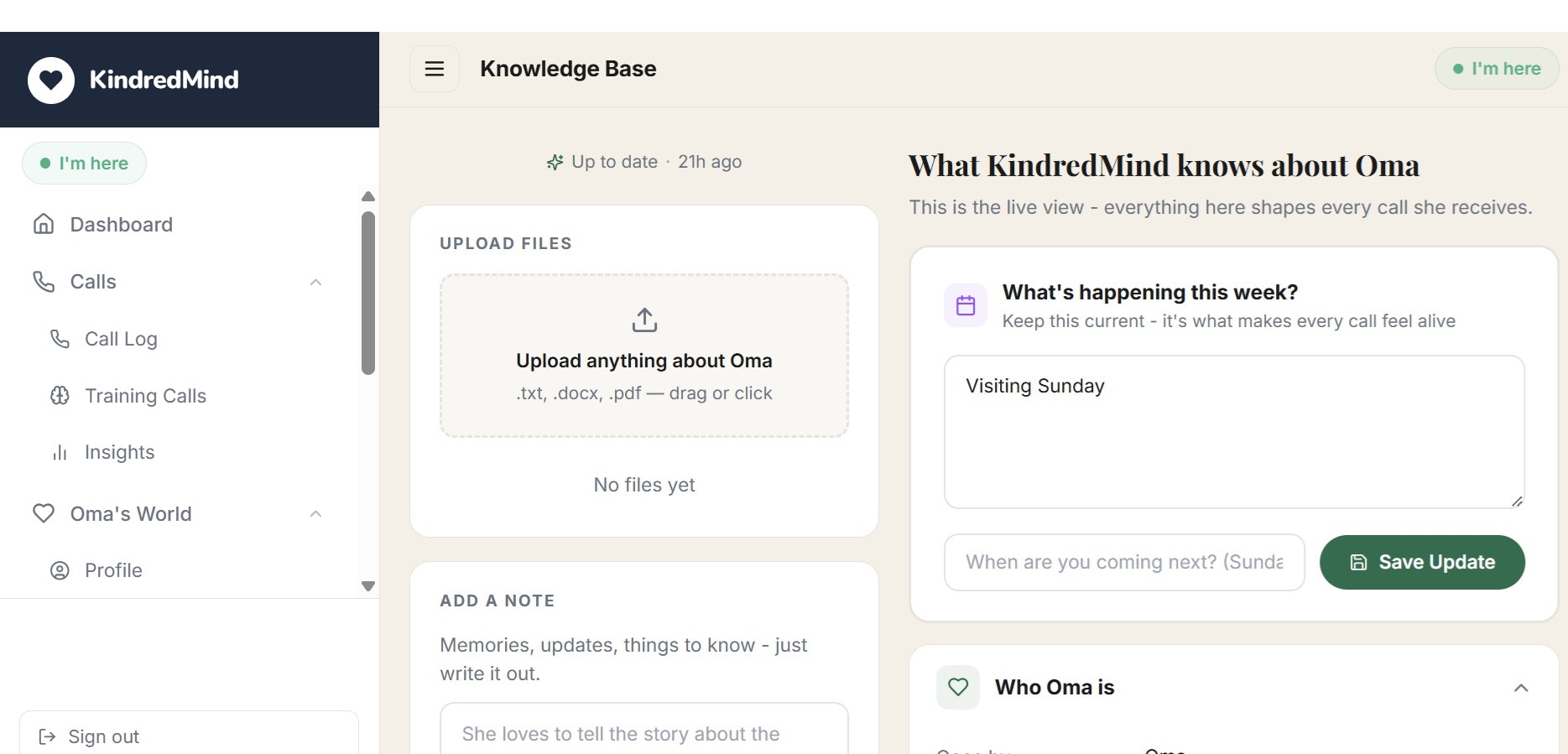The width and height of the screenshot is (1568, 754).
Task: Focus the When are you coming next field
Action: pyautogui.click(x=1124, y=562)
